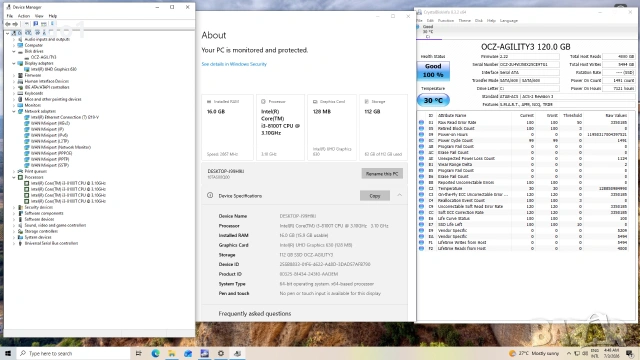This screenshot has height=360, width=640.
Task: Click the Copy button for device specifications
Action: point(375,196)
